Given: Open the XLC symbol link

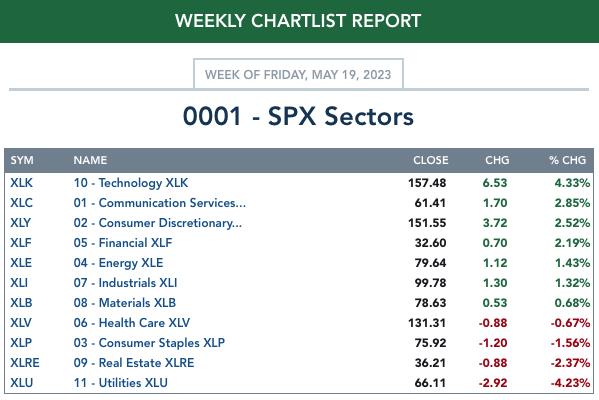Looking at the screenshot, I should [21, 202].
